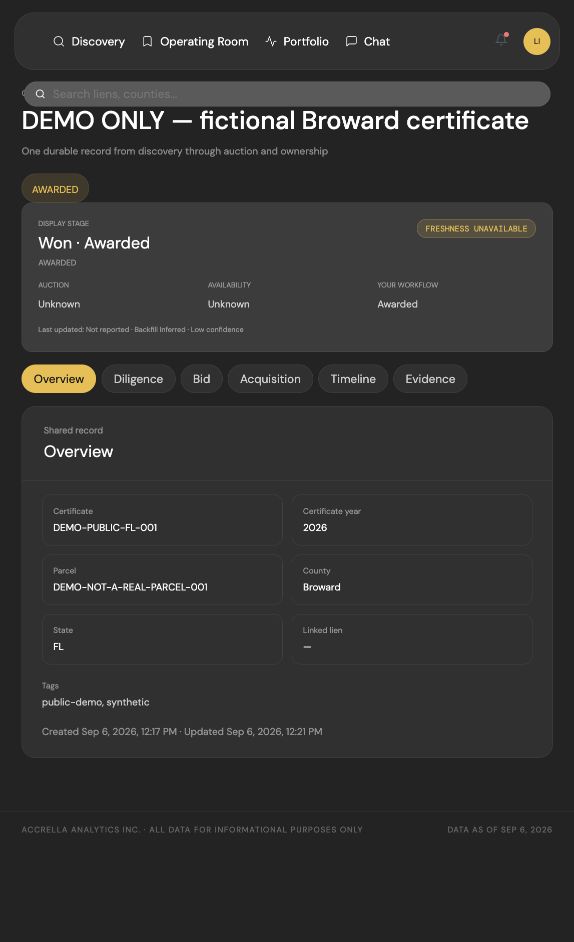Viewport: 574px width, 942px height.
Task: Click the Operating Room bookmark icon
Action: [147, 41]
